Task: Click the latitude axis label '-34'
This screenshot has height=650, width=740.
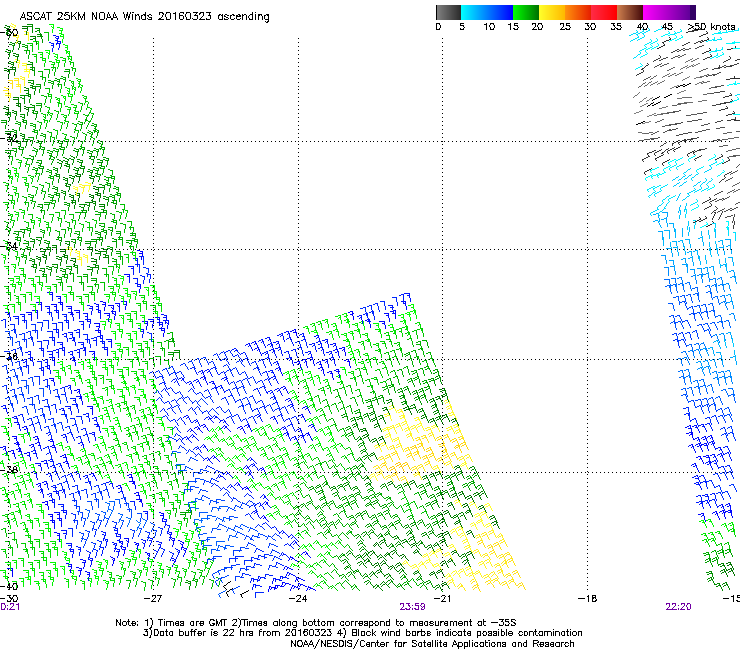Action: [9, 246]
